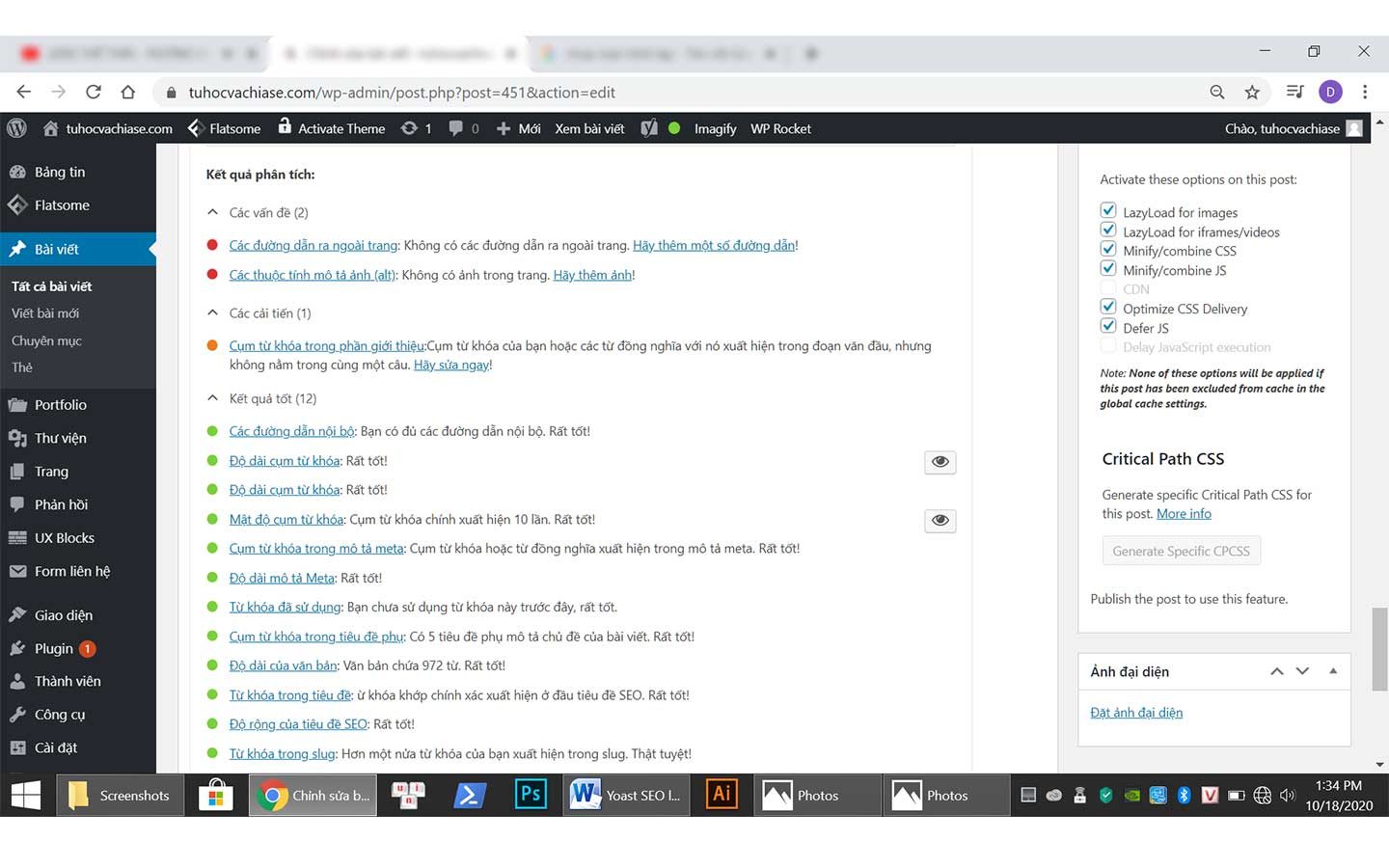Collapse the Ảnh đại diện panel triangle

click(x=1333, y=671)
